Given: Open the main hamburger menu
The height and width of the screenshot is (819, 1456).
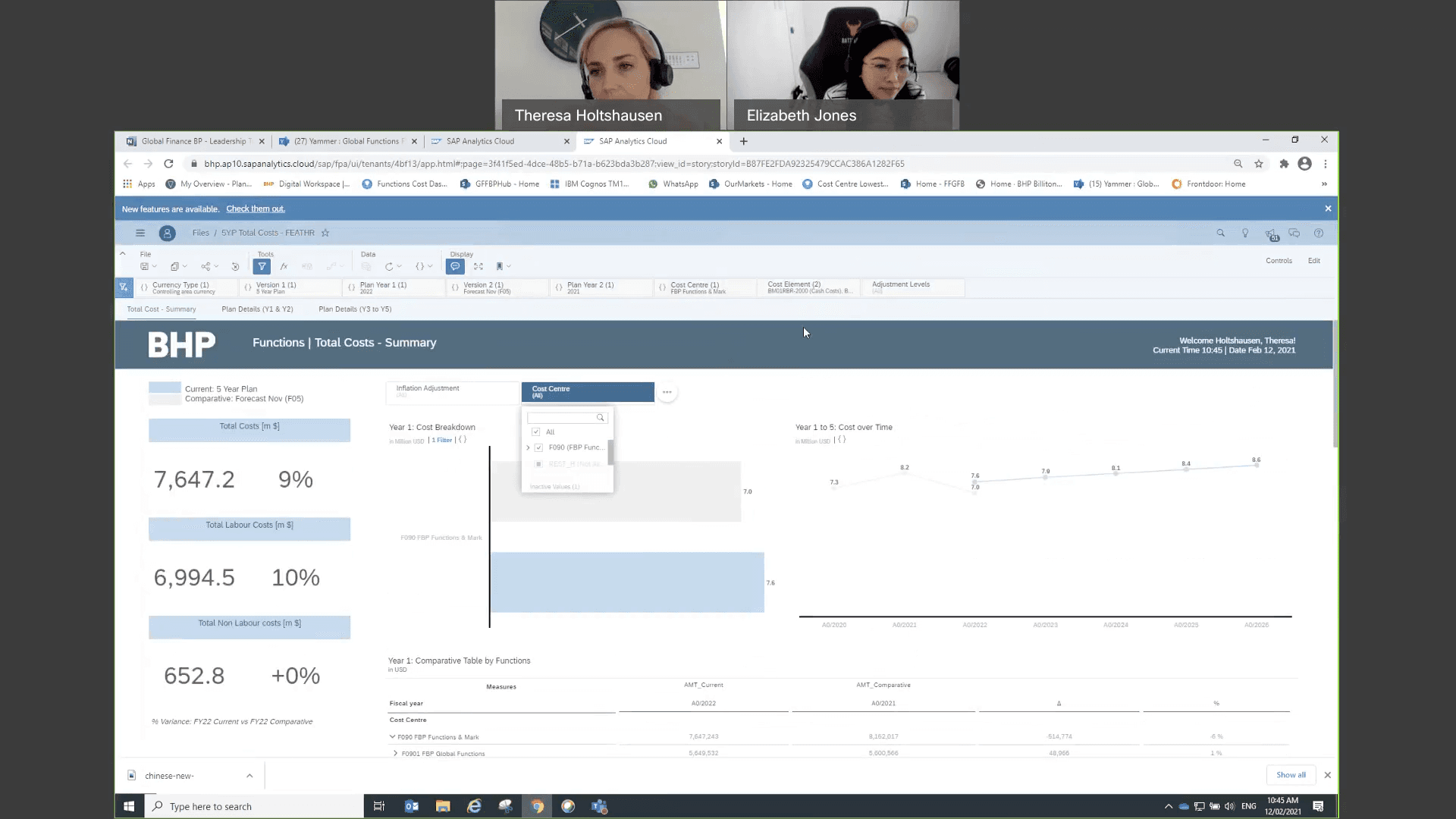Looking at the screenshot, I should click(x=140, y=233).
